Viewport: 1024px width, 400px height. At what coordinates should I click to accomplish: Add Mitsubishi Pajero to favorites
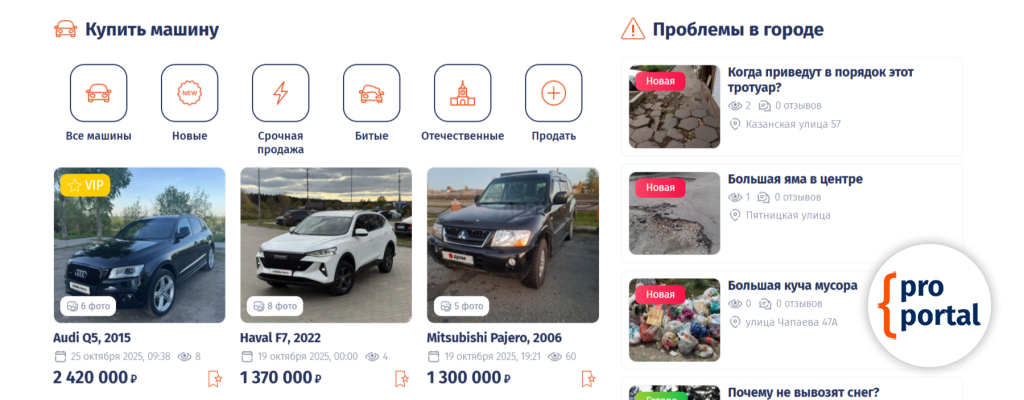click(x=588, y=378)
